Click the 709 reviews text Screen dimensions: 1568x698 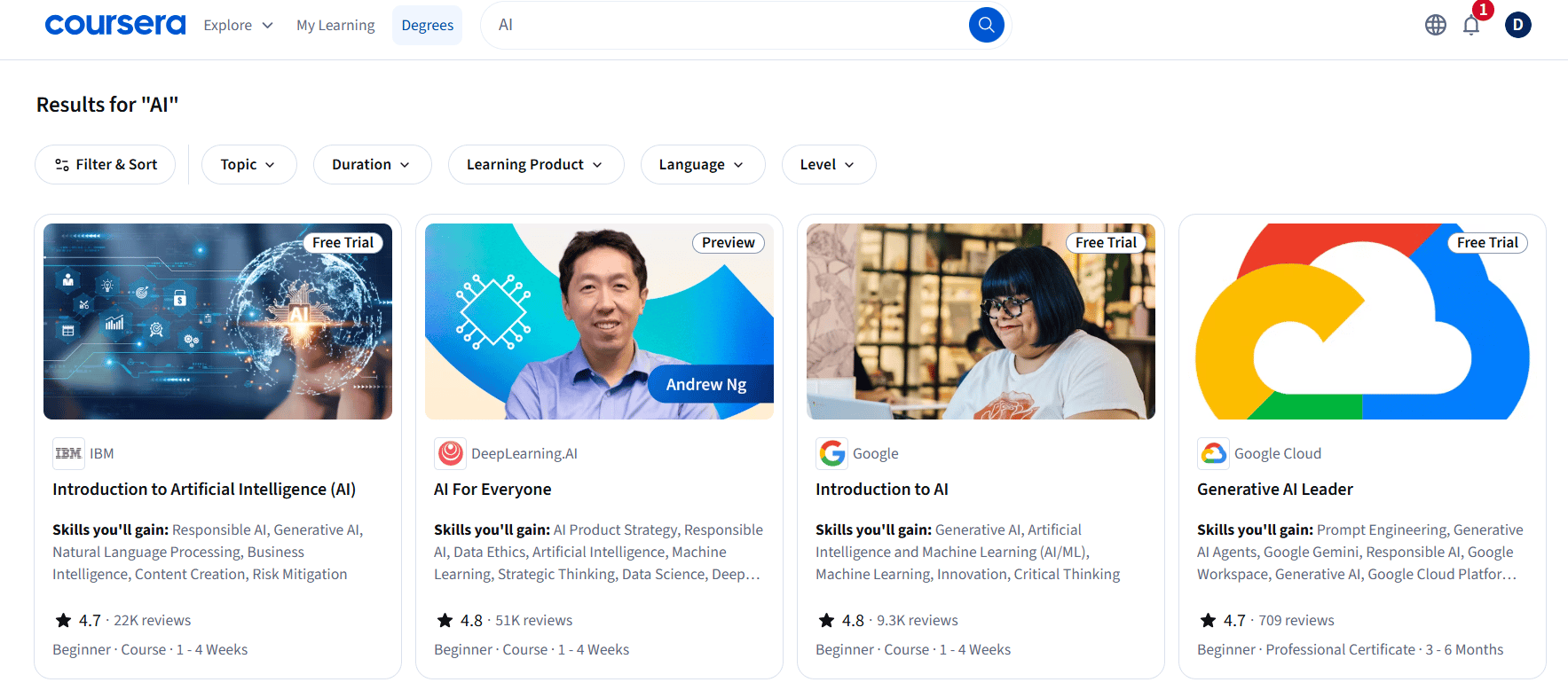click(x=1296, y=620)
